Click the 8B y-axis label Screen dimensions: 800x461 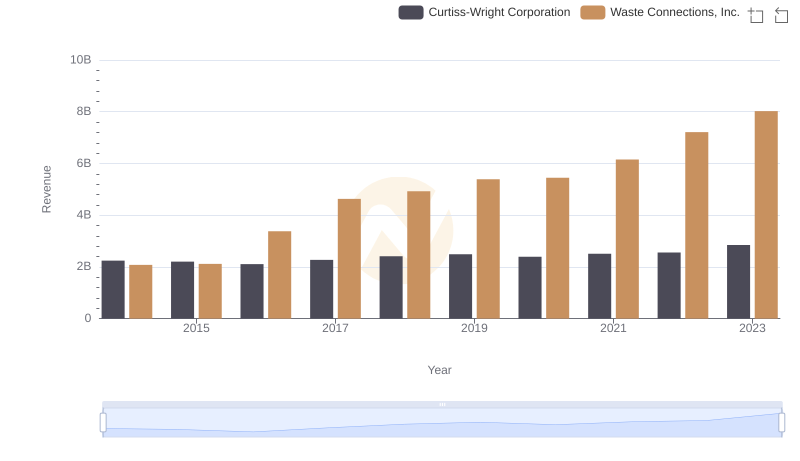pyautogui.click(x=84, y=111)
